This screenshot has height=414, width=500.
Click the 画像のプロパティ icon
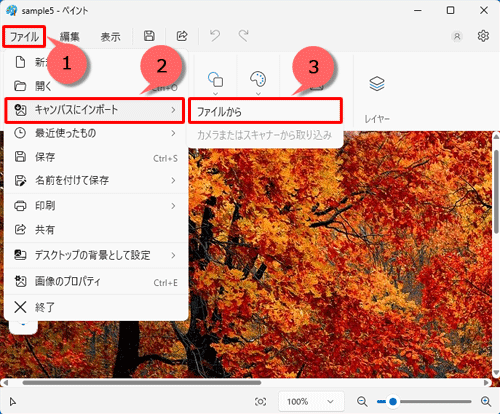(x=20, y=282)
